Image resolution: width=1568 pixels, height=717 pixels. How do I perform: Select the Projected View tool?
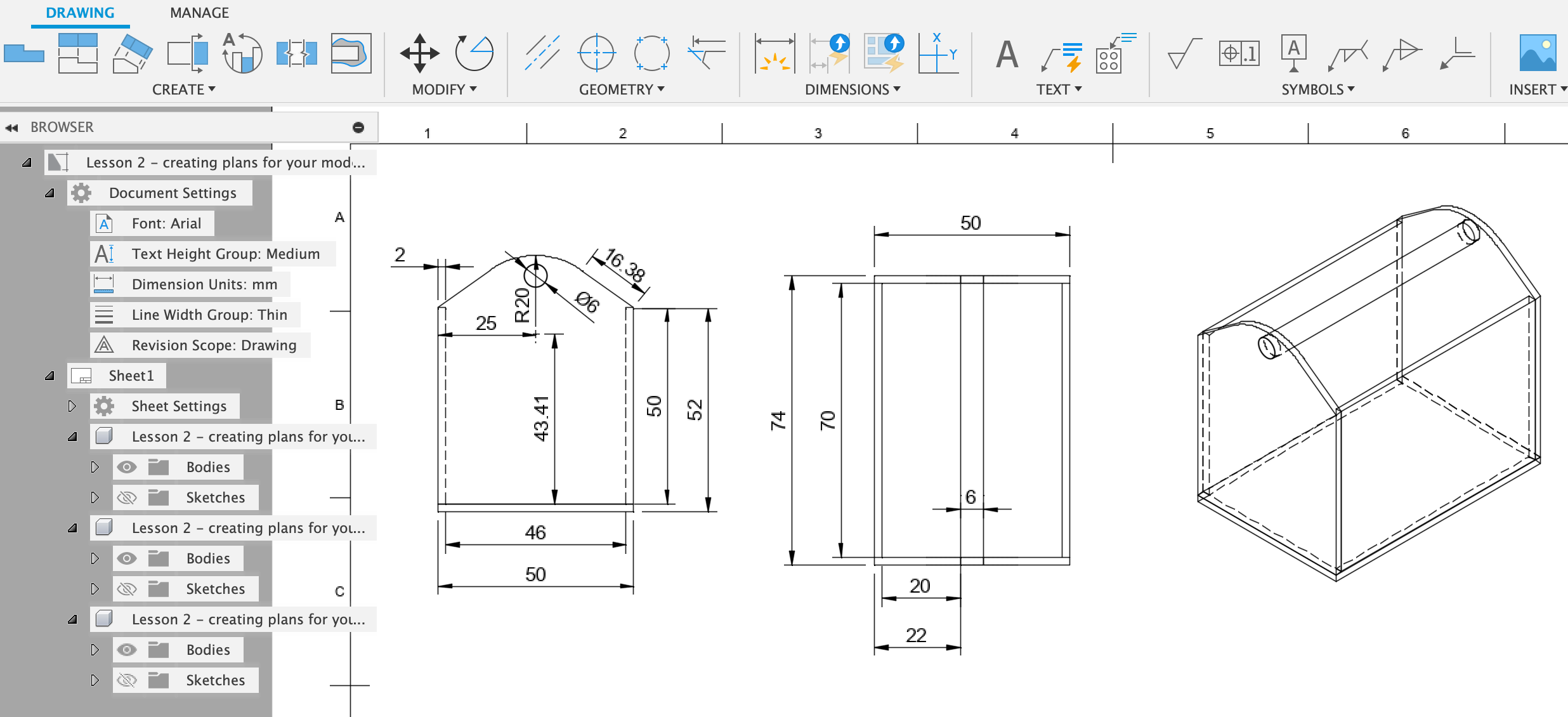[x=77, y=53]
